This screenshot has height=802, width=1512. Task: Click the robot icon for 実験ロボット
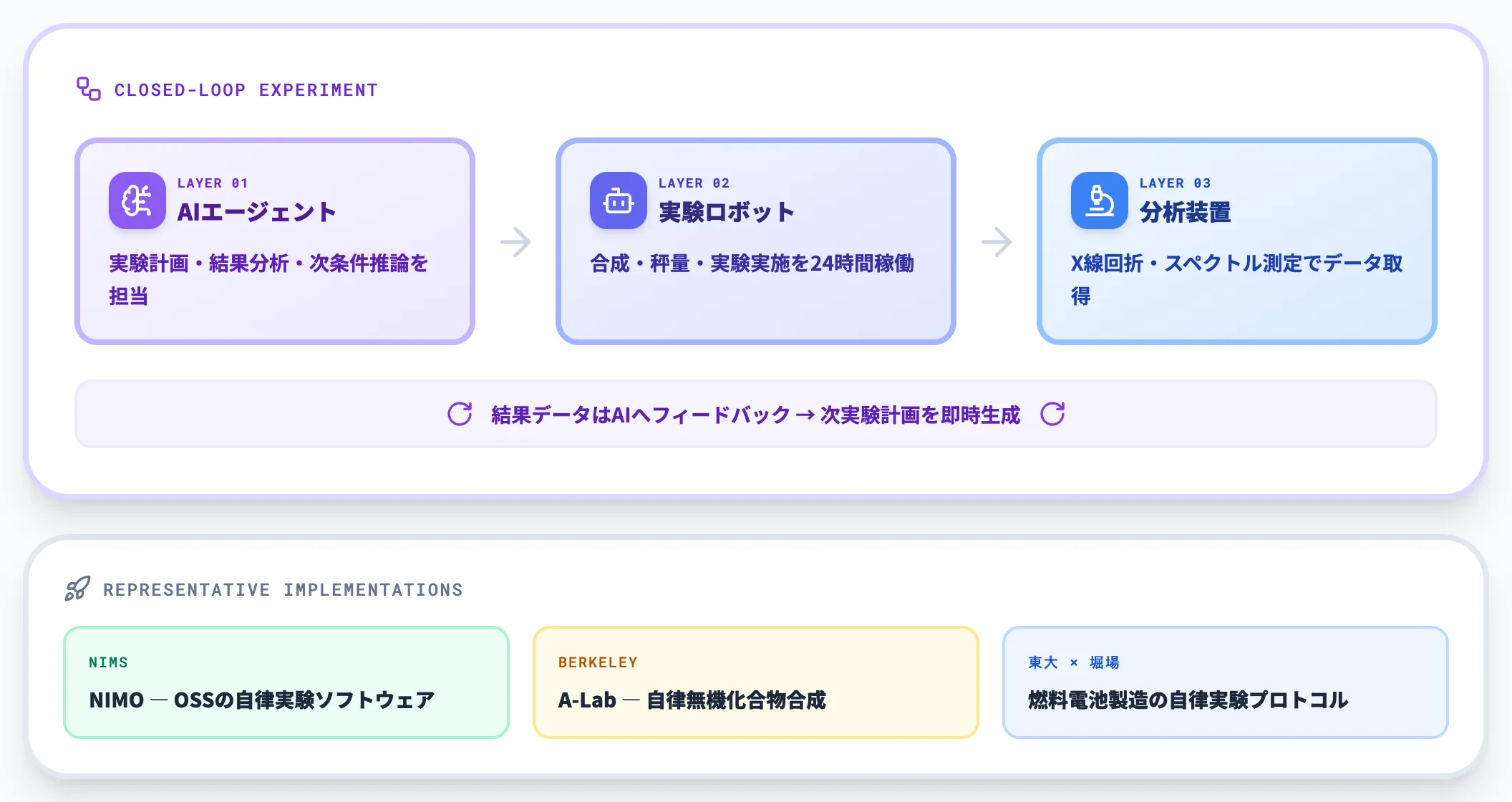[x=619, y=200]
